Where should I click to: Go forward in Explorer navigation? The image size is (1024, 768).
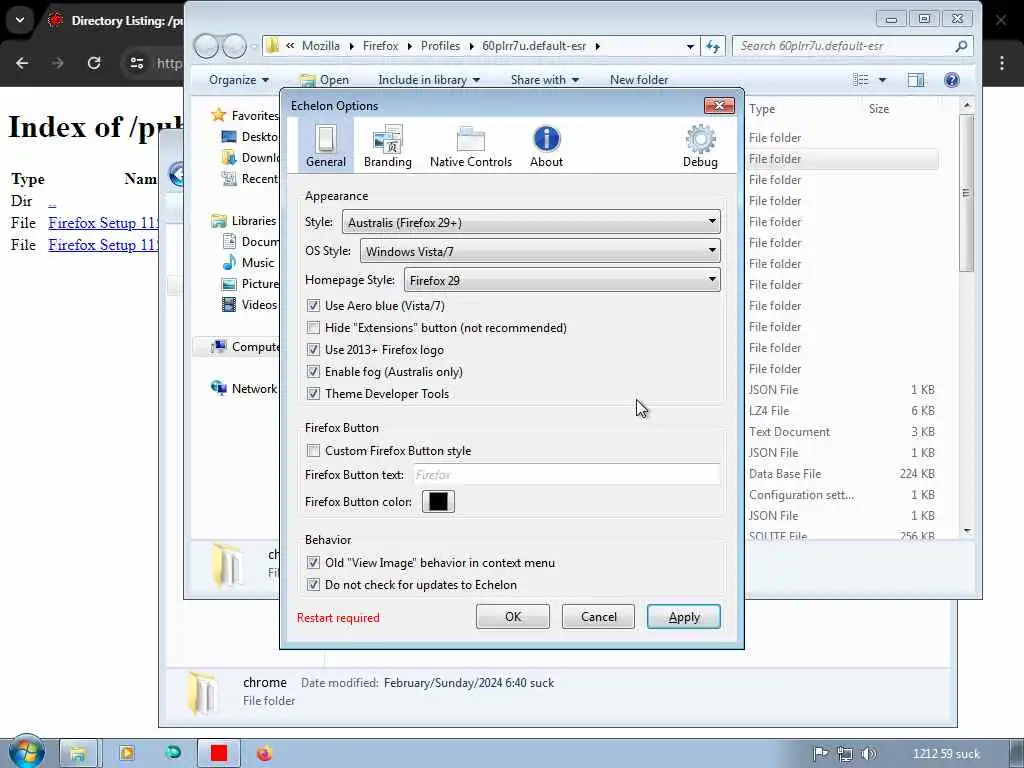(234, 46)
